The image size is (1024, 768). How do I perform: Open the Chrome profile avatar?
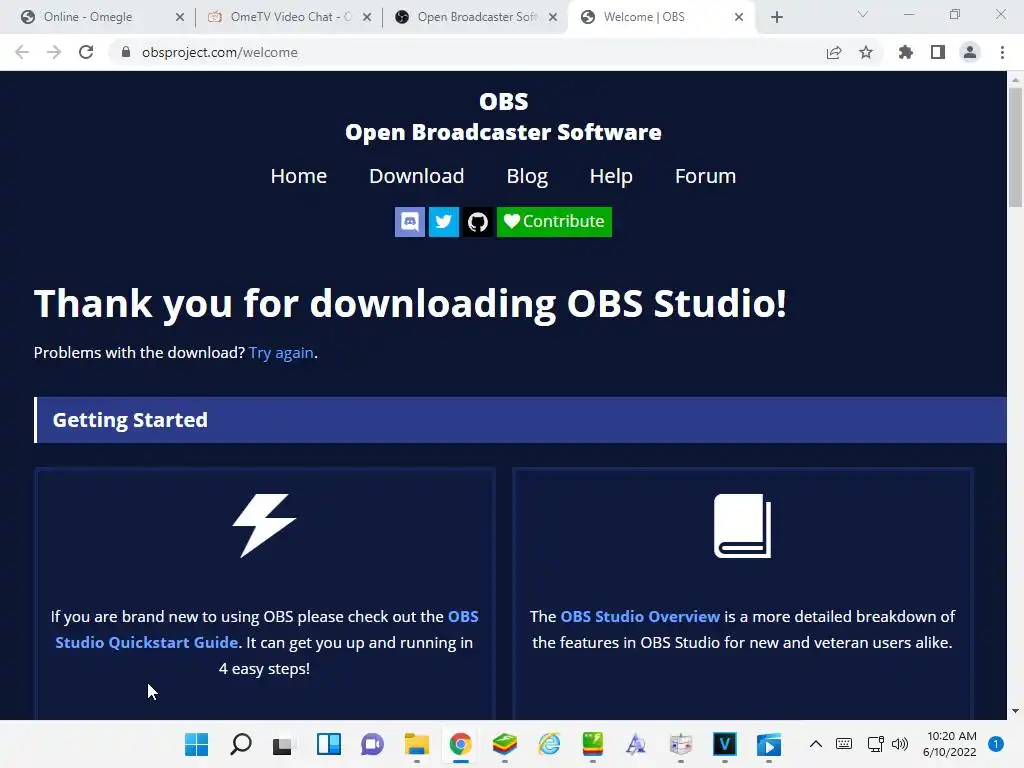pos(970,52)
